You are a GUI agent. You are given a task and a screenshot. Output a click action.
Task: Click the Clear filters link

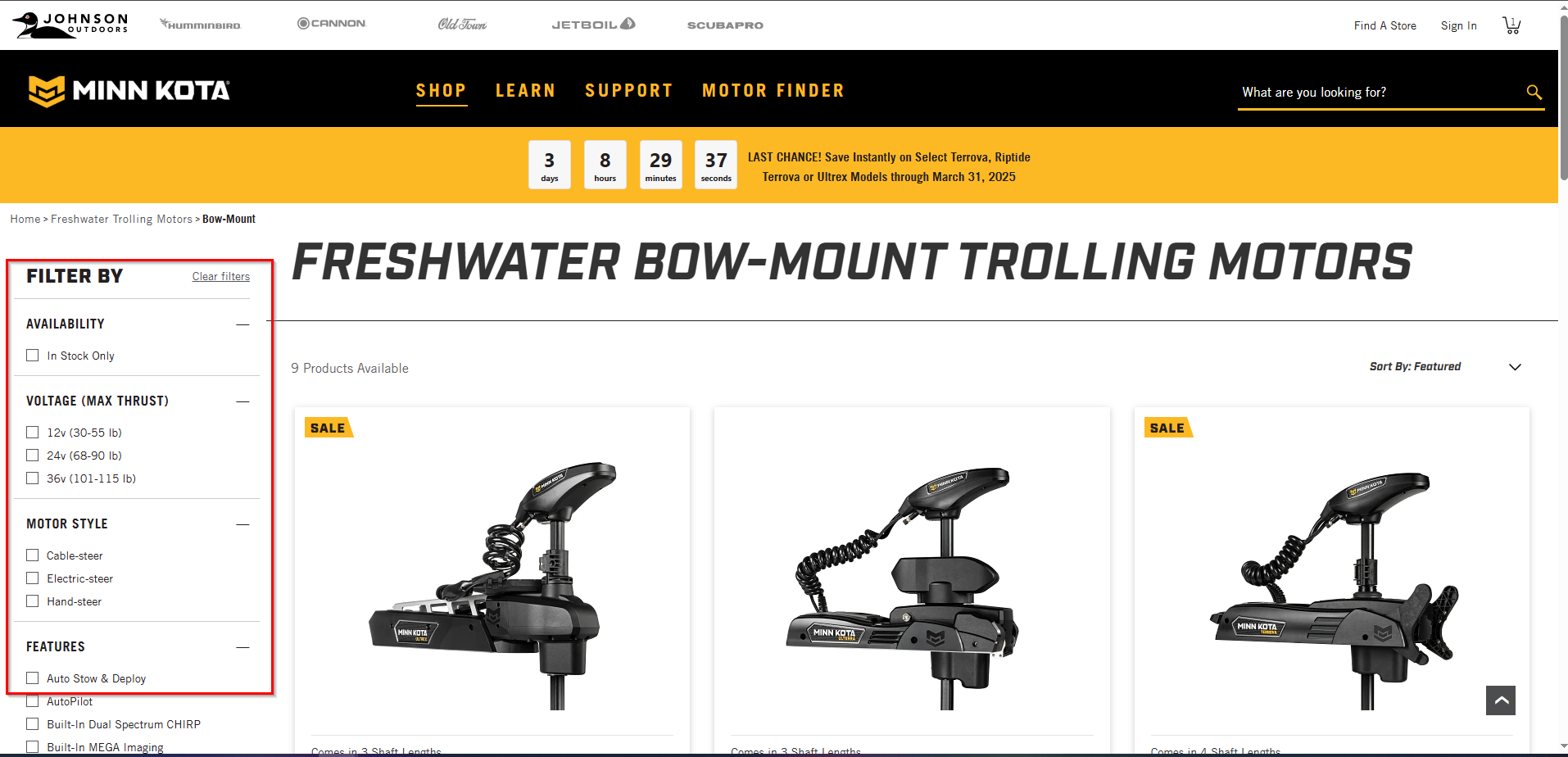click(x=221, y=277)
